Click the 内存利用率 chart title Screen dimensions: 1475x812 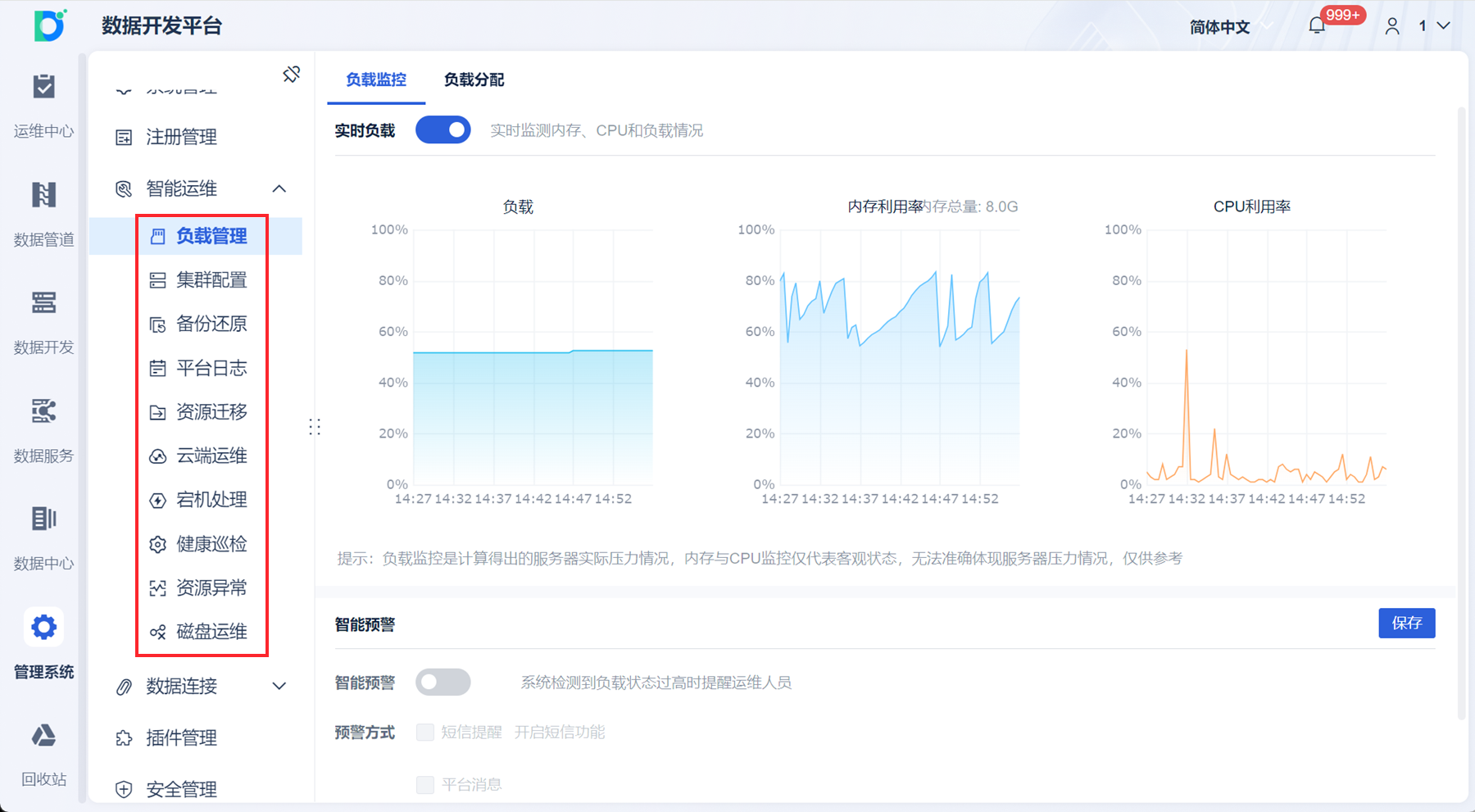tap(885, 207)
